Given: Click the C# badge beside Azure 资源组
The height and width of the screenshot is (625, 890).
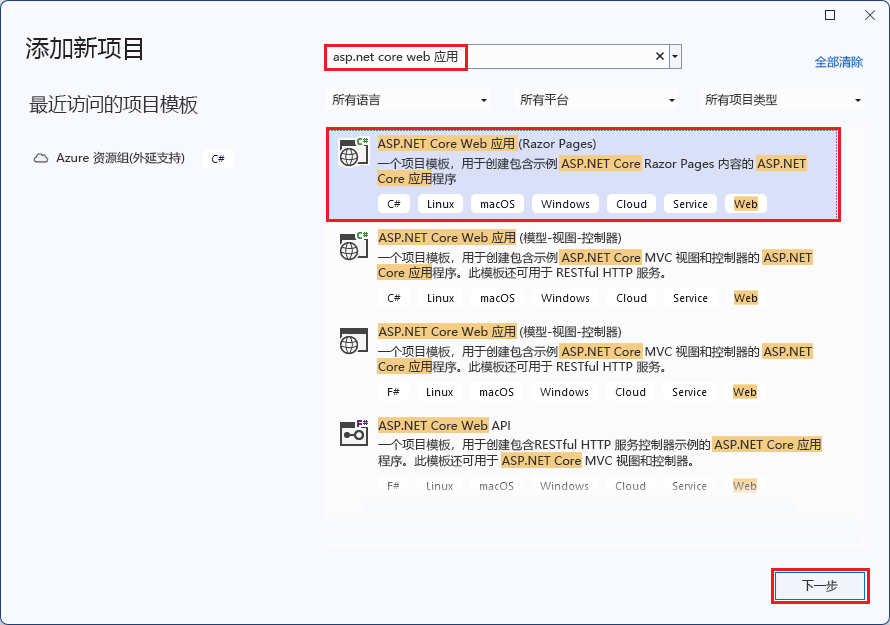Looking at the screenshot, I should [x=217, y=157].
